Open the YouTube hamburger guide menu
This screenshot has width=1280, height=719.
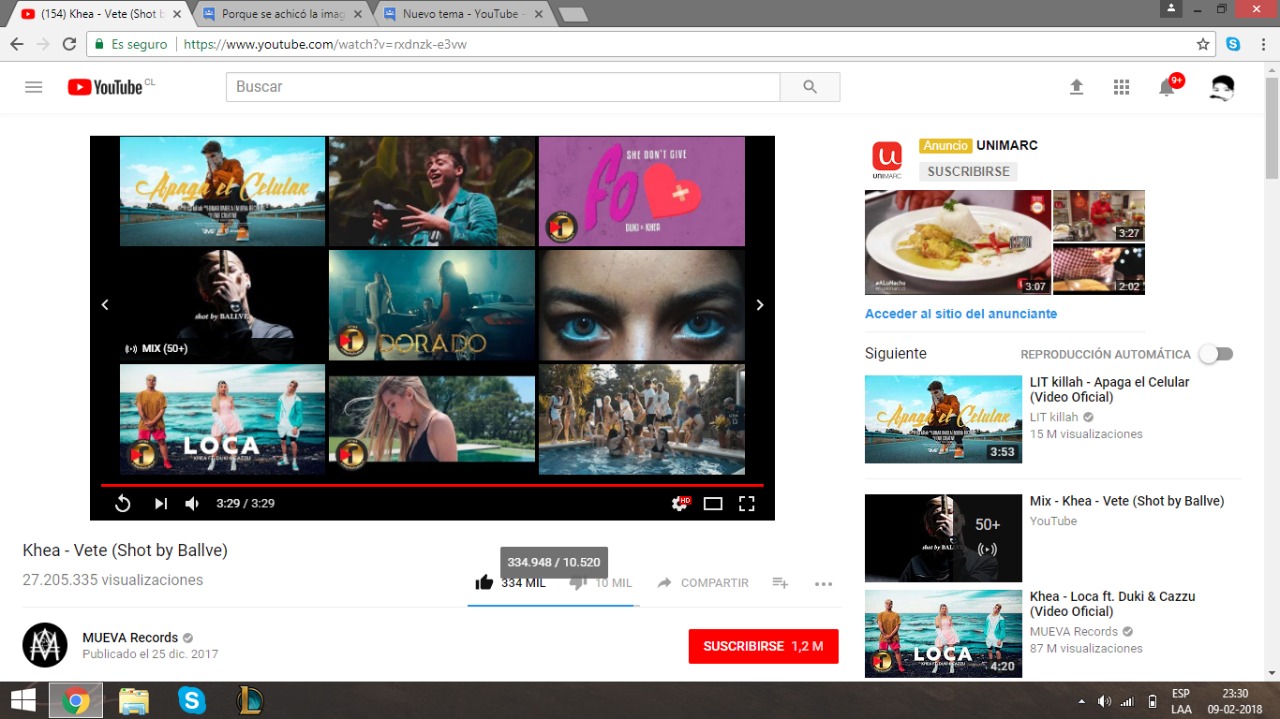[34, 87]
